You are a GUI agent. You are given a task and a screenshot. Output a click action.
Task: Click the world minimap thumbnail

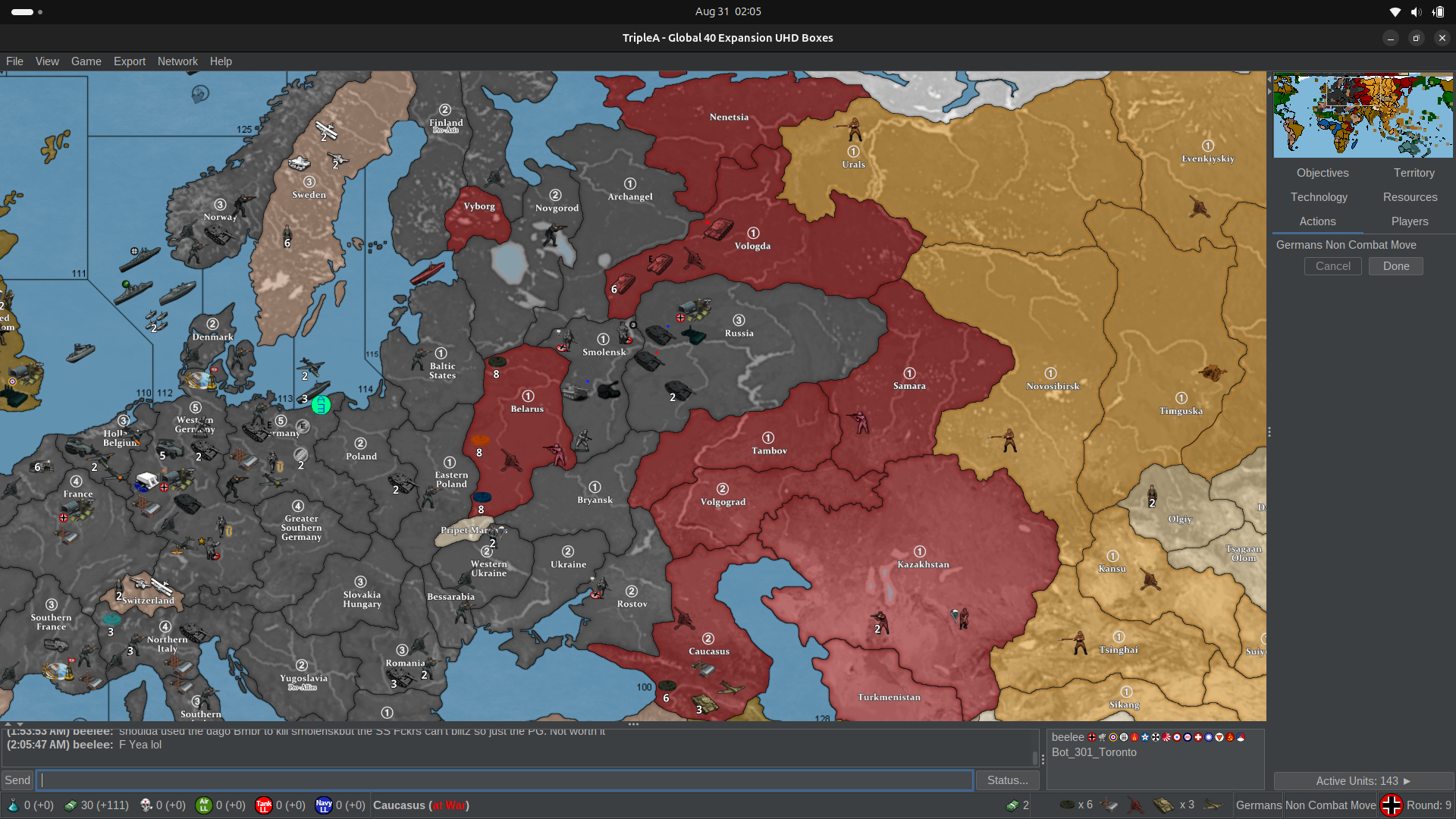[x=1363, y=115]
